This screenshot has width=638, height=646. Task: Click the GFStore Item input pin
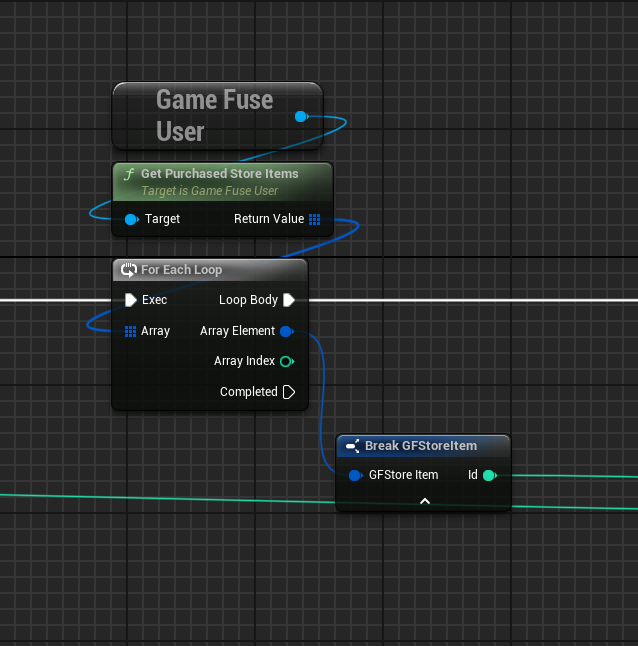355,475
